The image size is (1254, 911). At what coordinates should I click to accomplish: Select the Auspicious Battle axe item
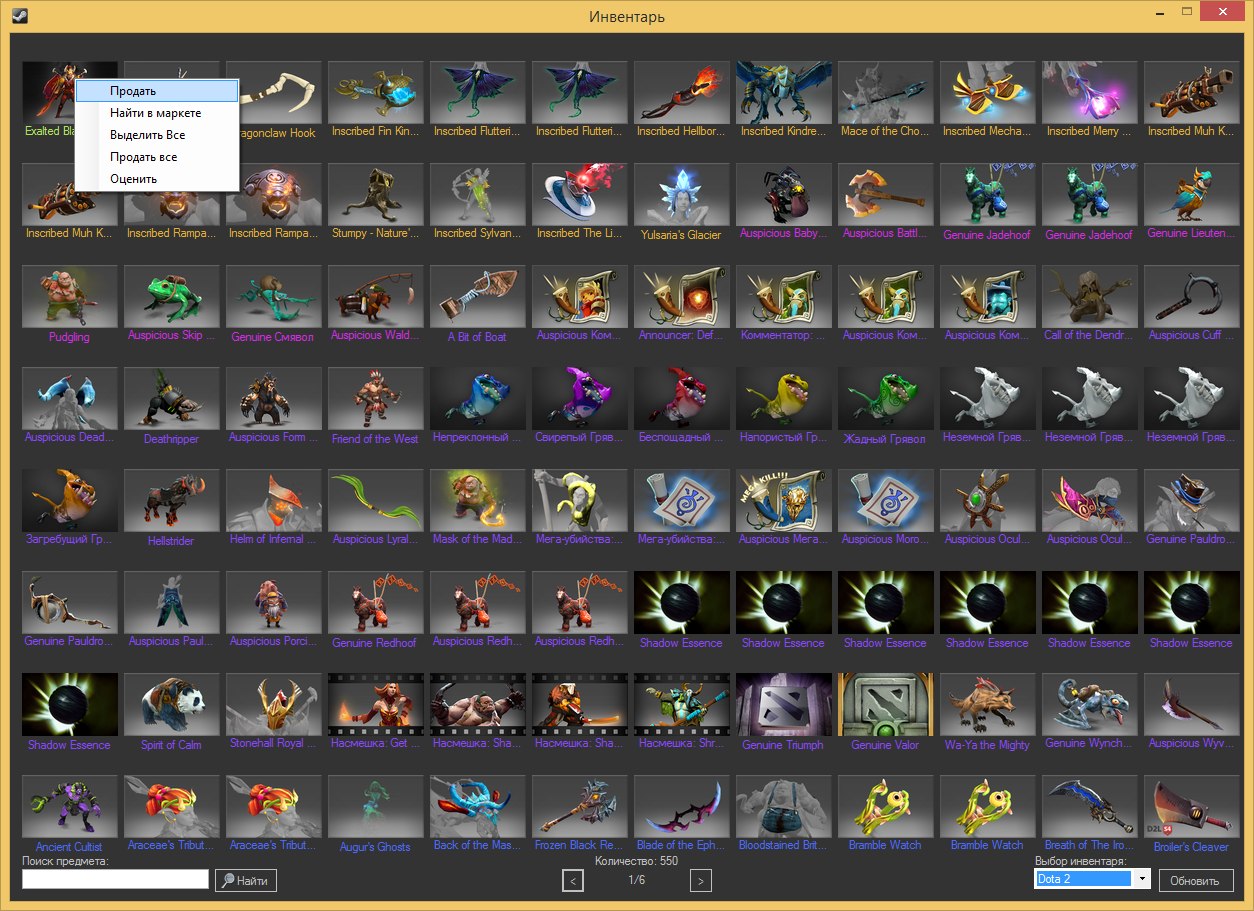[x=886, y=195]
